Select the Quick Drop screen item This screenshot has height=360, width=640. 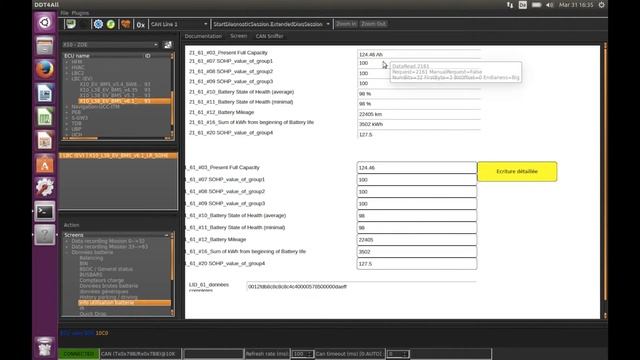point(93,314)
